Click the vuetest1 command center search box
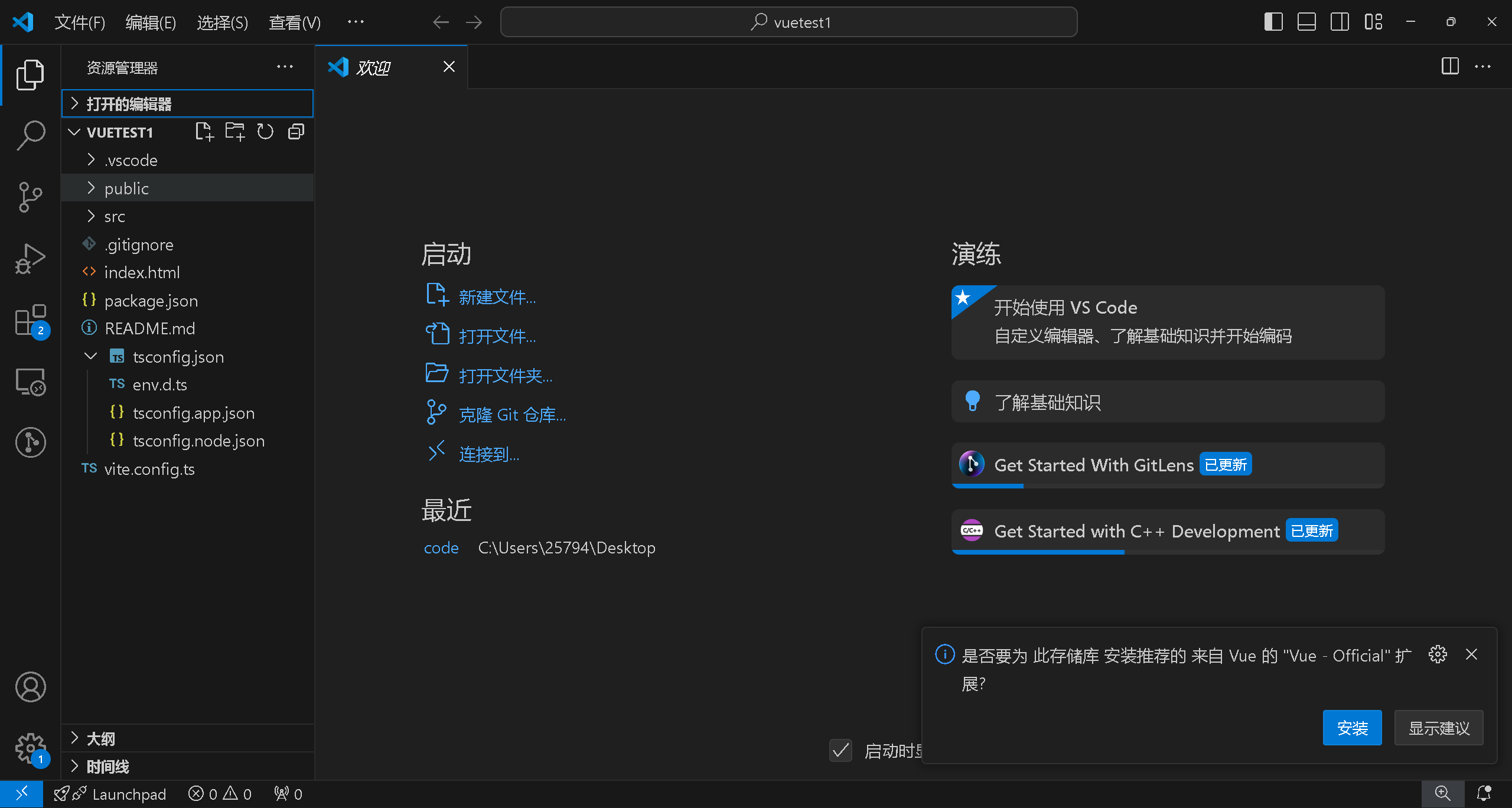This screenshot has width=1512, height=808. click(x=789, y=22)
